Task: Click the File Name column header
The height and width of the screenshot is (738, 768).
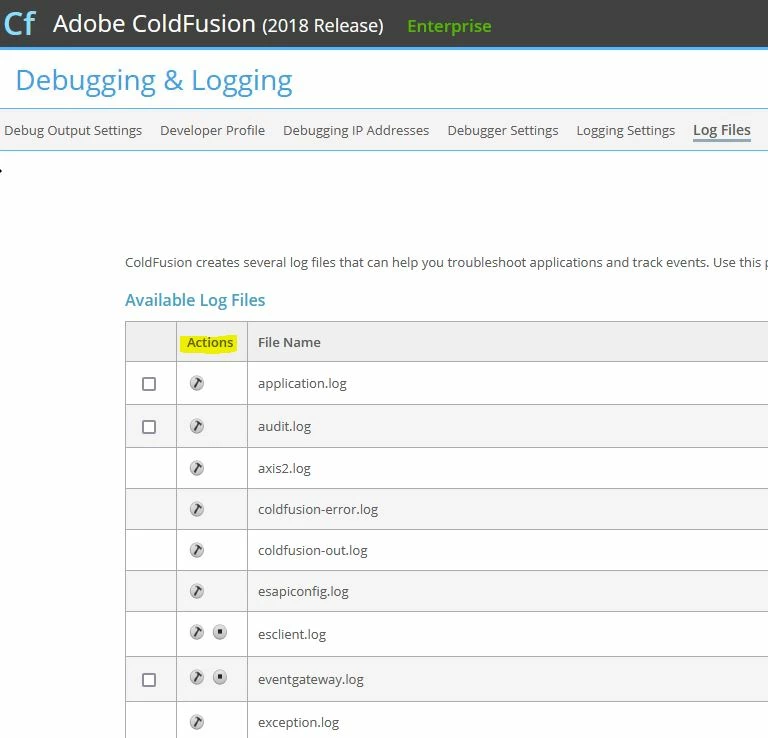Action: click(x=289, y=342)
